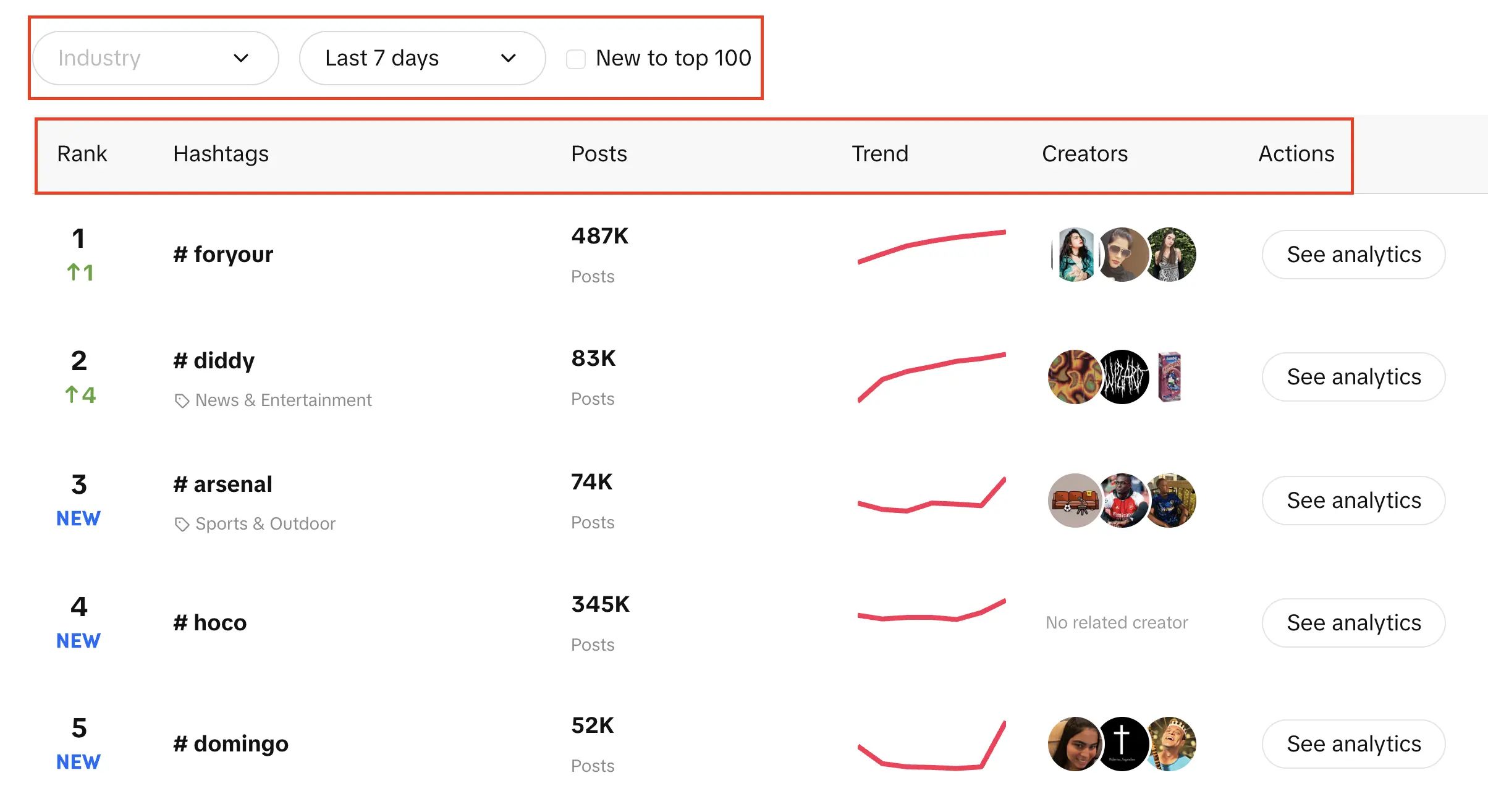This screenshot has height=812, width=1488.
Task: See analytics for #arsenal
Action: 1353,501
